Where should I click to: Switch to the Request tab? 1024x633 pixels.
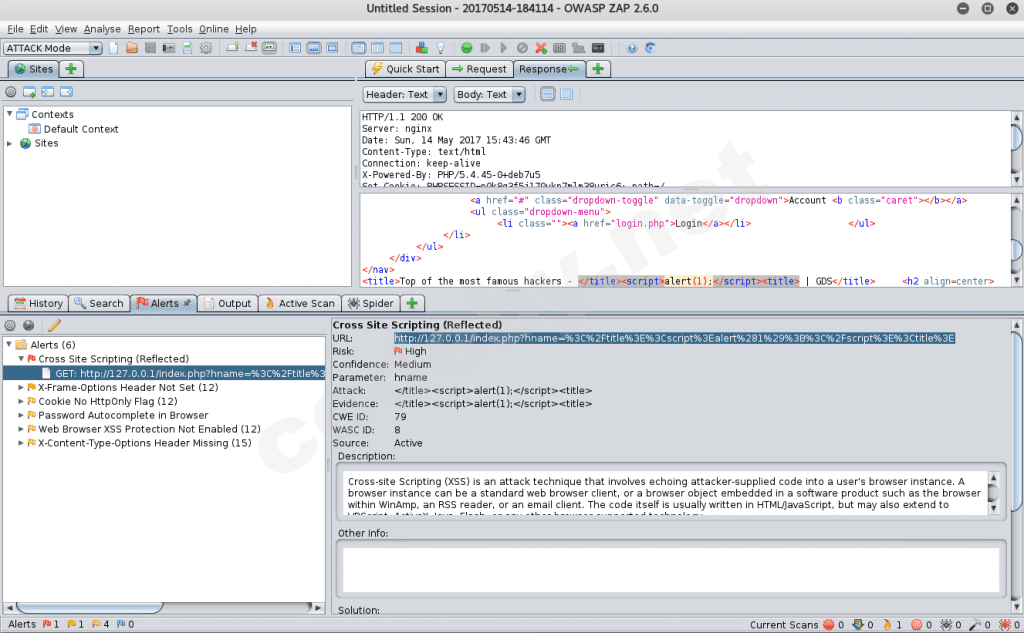[478, 69]
